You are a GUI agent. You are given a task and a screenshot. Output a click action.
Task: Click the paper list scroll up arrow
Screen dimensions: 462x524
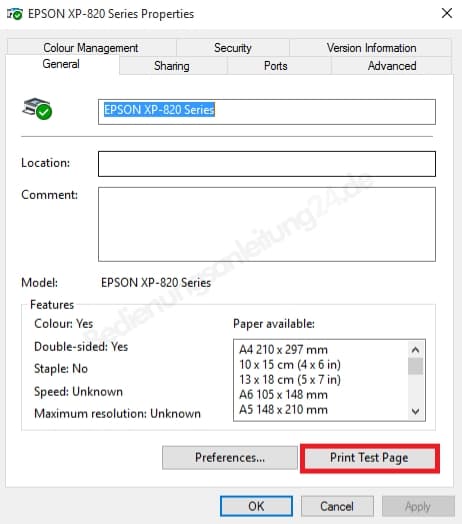pos(416,350)
